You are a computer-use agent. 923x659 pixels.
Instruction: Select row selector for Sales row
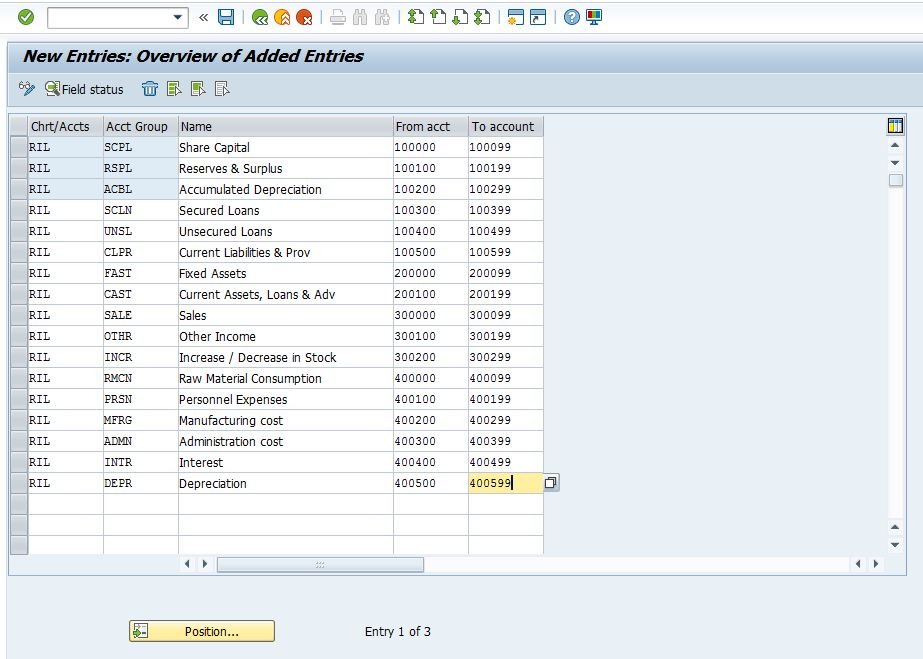(x=19, y=315)
